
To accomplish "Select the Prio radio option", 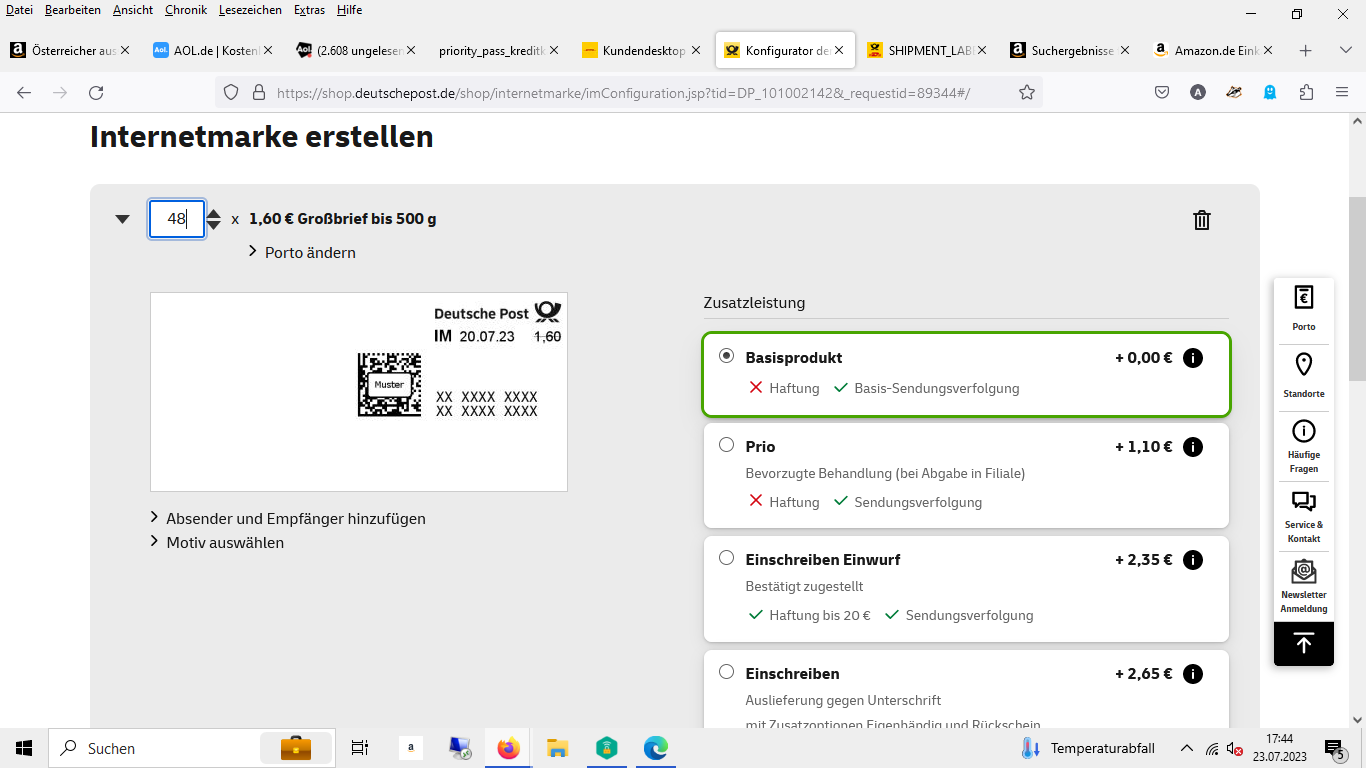I will [x=726, y=445].
